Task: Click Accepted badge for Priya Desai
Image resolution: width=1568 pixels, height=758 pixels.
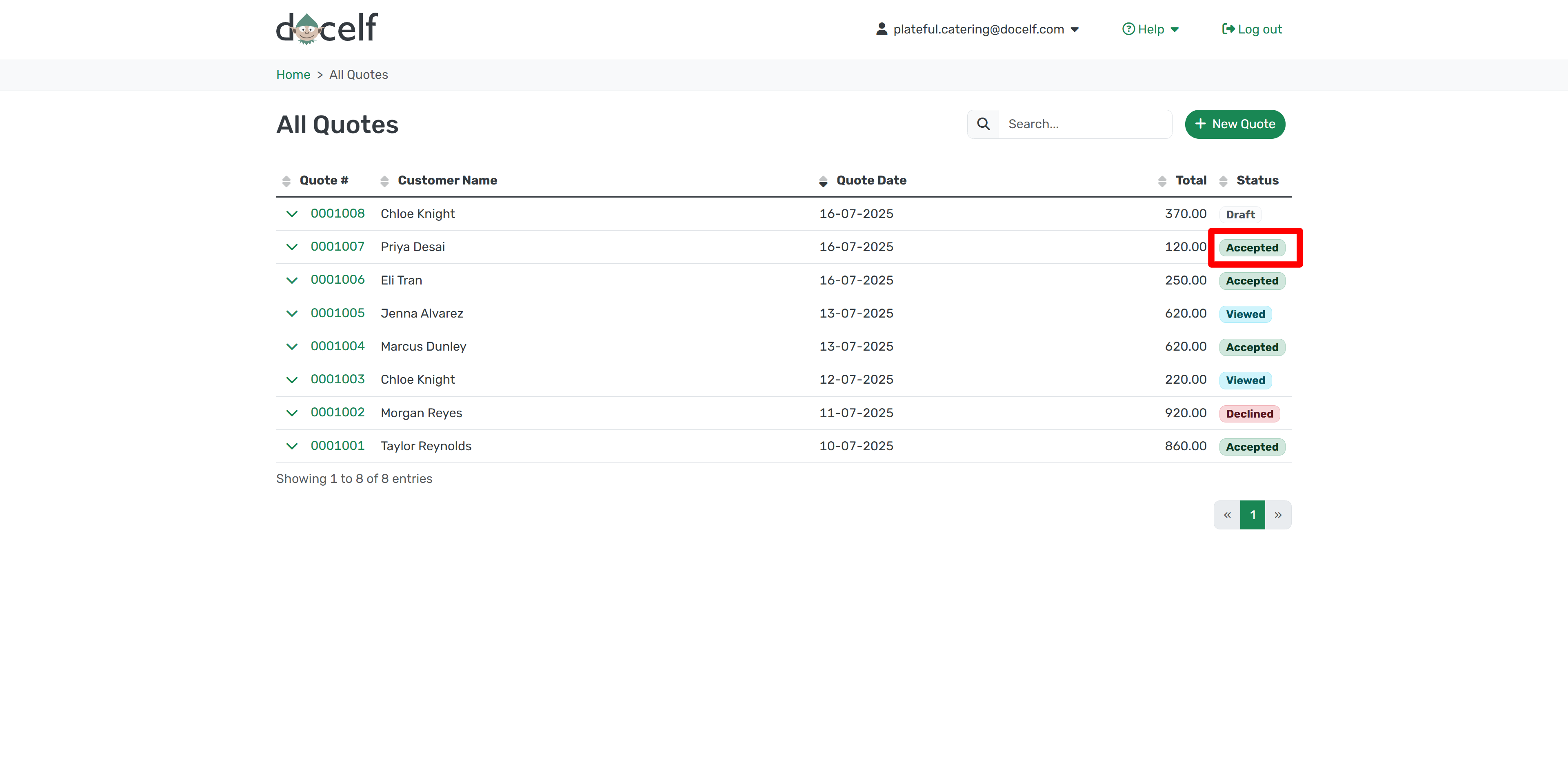Action: (x=1252, y=248)
